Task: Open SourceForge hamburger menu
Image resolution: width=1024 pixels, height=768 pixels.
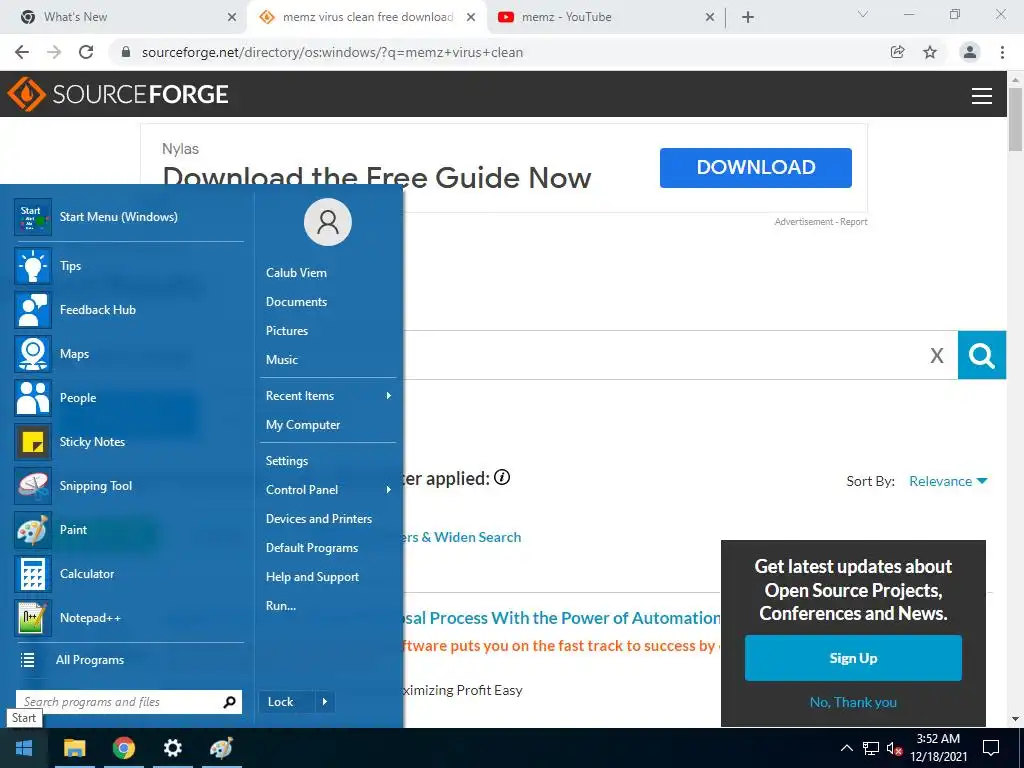Action: [x=982, y=96]
